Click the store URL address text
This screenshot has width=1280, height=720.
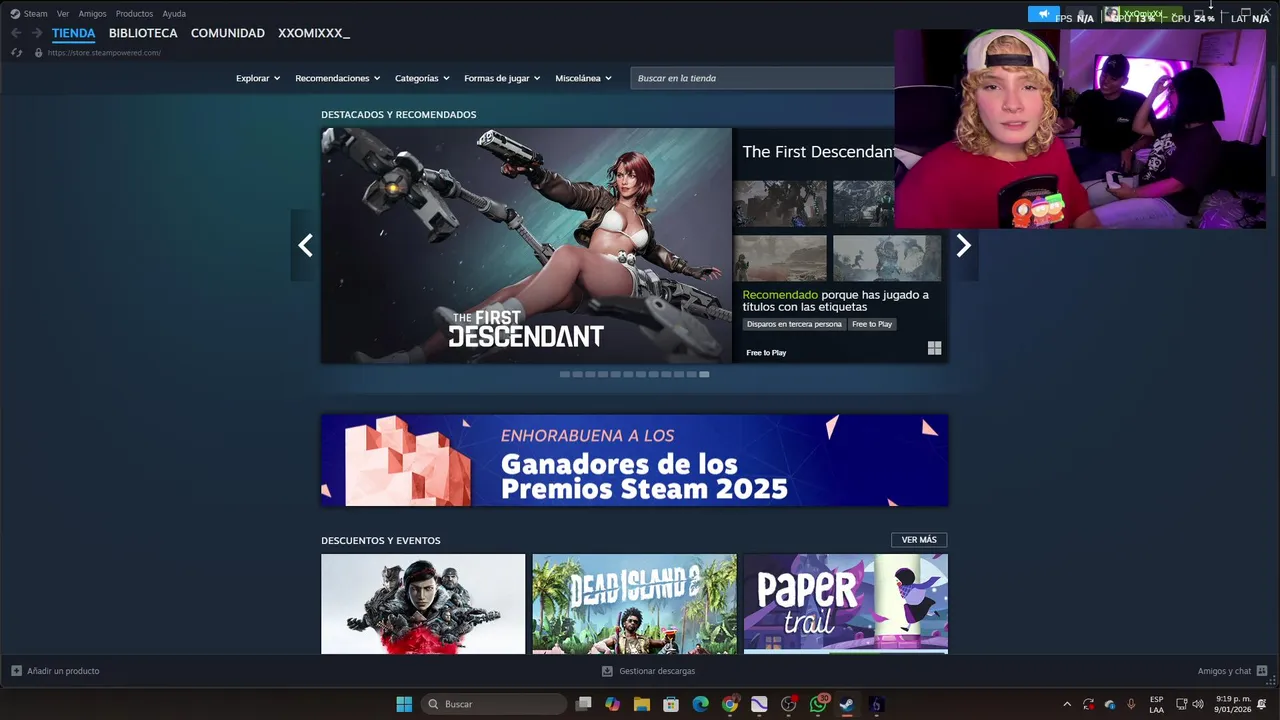[104, 53]
